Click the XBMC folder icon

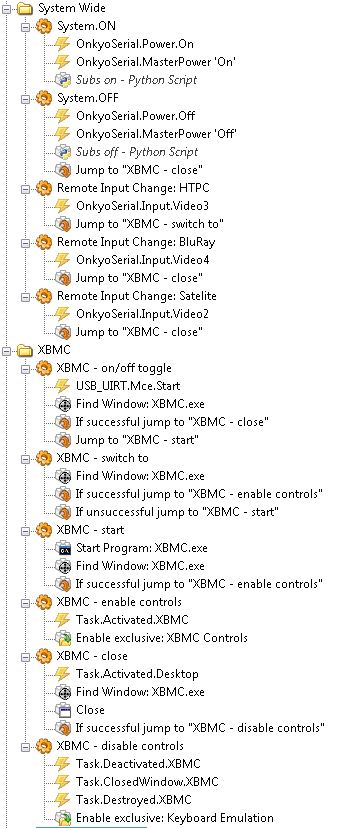tap(25, 350)
